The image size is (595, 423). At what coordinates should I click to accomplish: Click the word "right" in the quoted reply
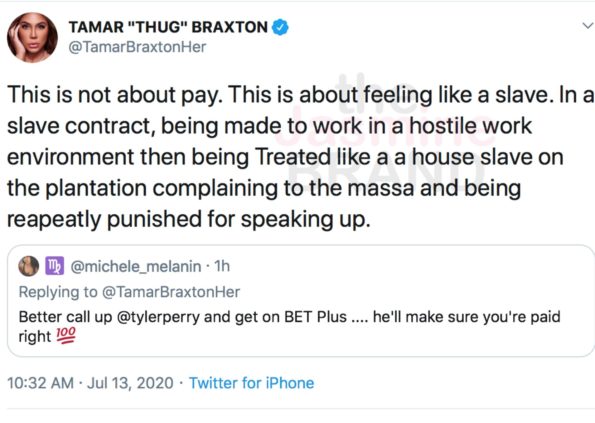pos(35,336)
